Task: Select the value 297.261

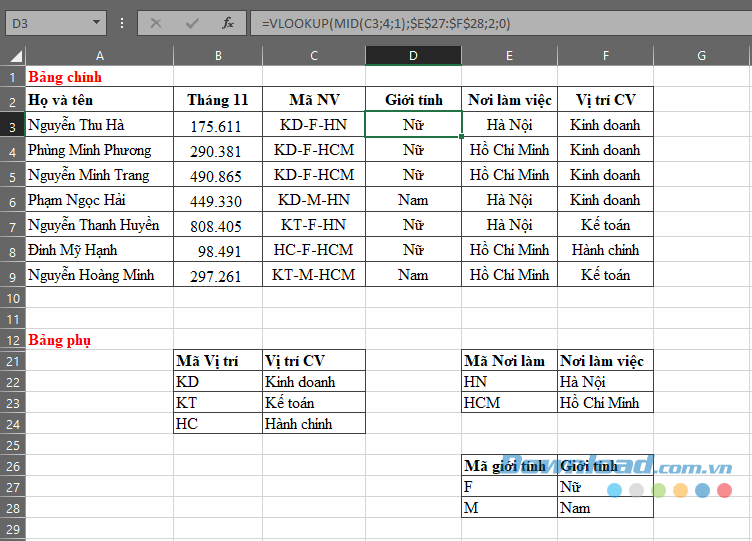Action: [x=218, y=274]
